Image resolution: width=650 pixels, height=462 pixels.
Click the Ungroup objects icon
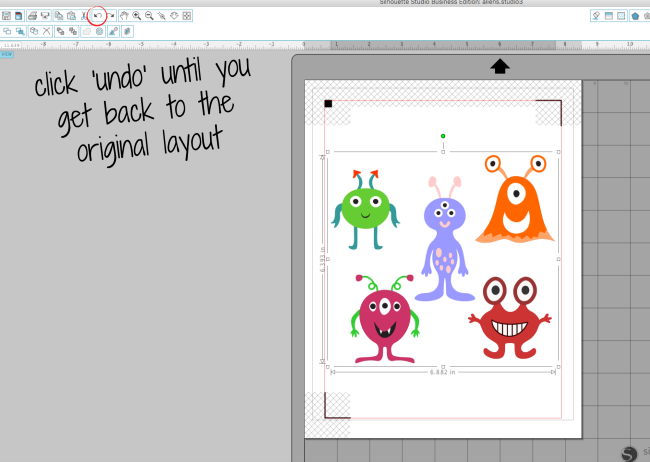(x=73, y=31)
